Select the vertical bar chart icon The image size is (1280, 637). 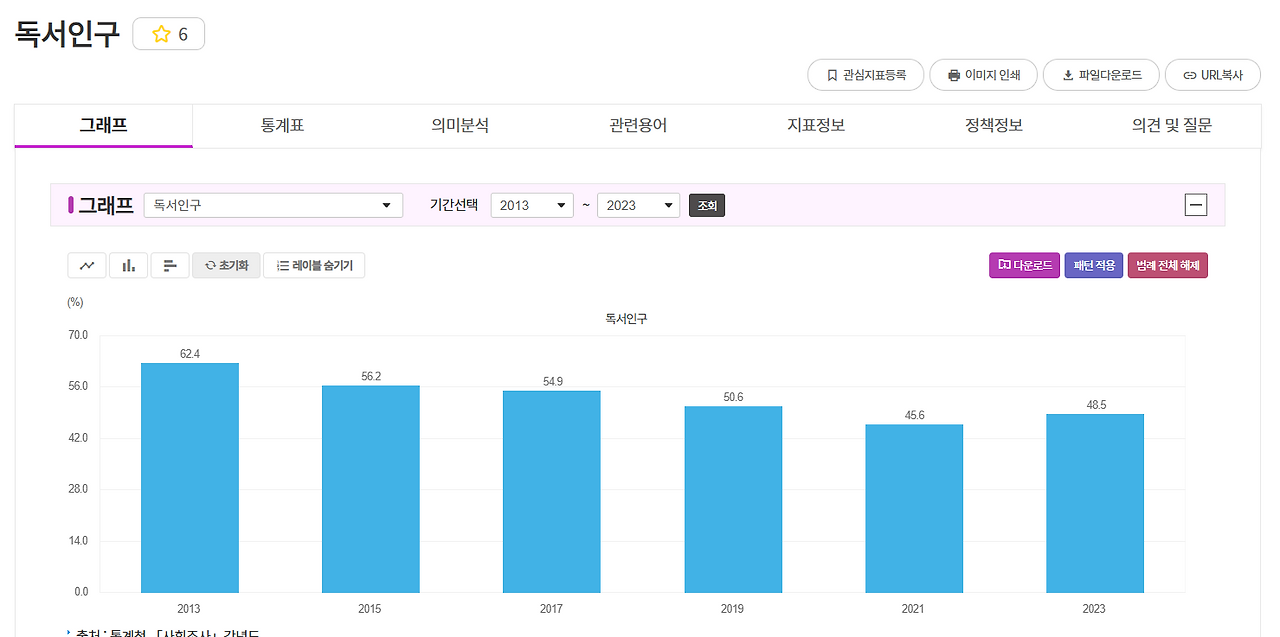click(128, 265)
